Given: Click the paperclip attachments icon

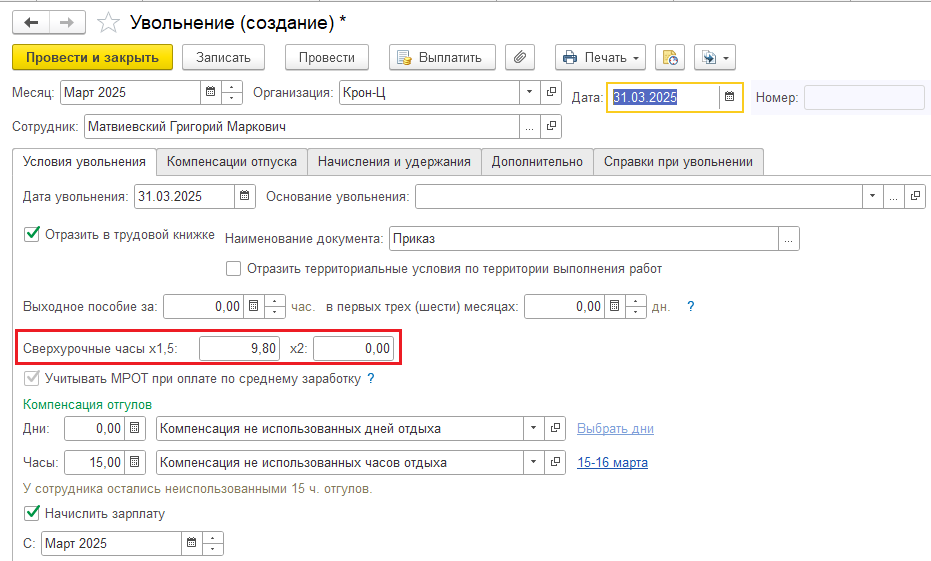Looking at the screenshot, I should pyautogui.click(x=520, y=57).
